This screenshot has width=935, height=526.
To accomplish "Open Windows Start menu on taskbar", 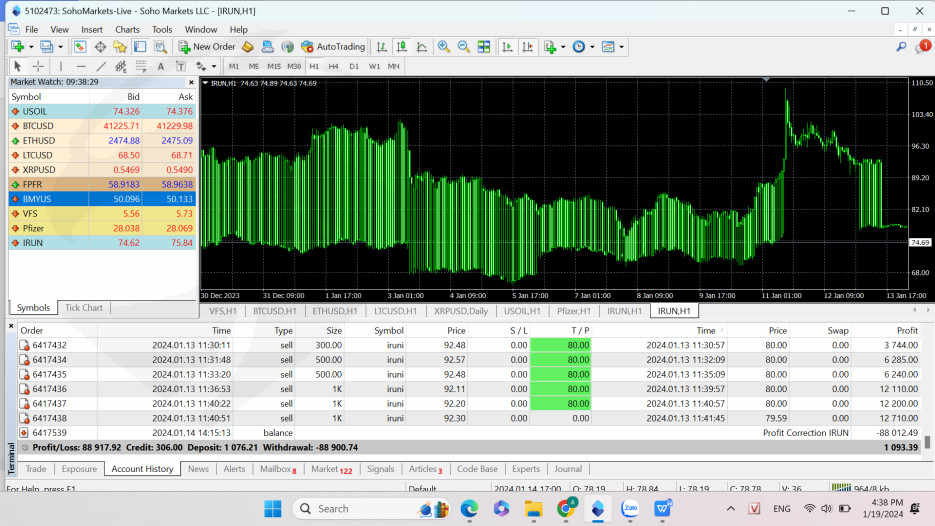I will click(x=272, y=508).
